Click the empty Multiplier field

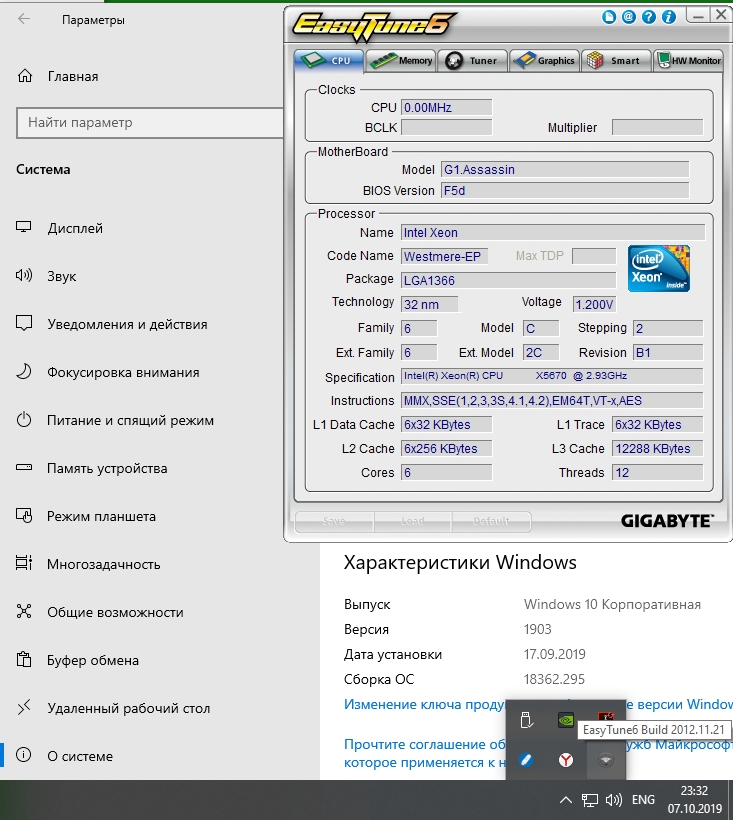(658, 127)
